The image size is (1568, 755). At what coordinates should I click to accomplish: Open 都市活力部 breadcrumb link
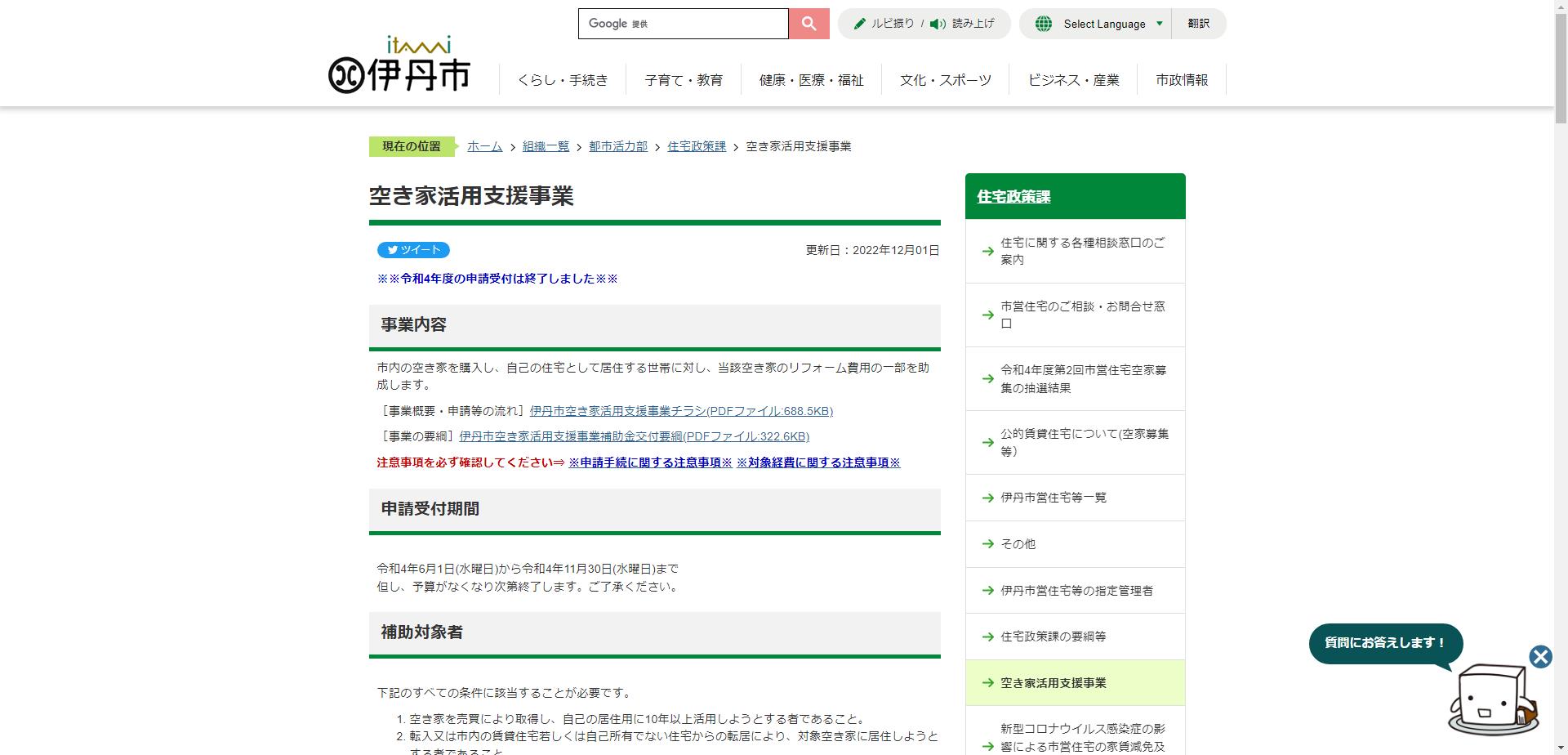click(618, 146)
